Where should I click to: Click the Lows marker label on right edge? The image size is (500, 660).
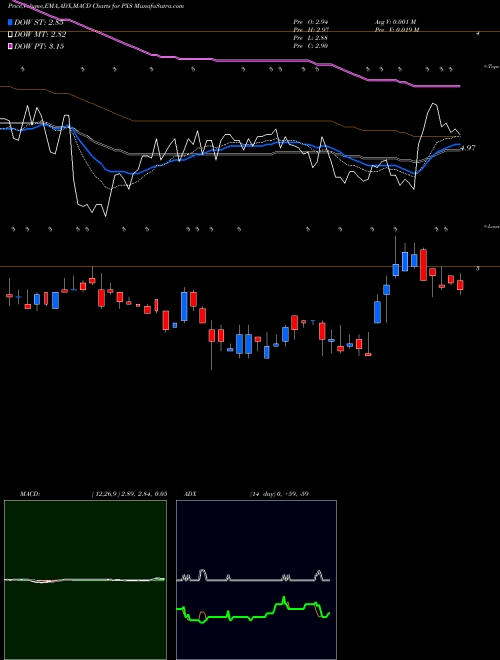point(491,226)
